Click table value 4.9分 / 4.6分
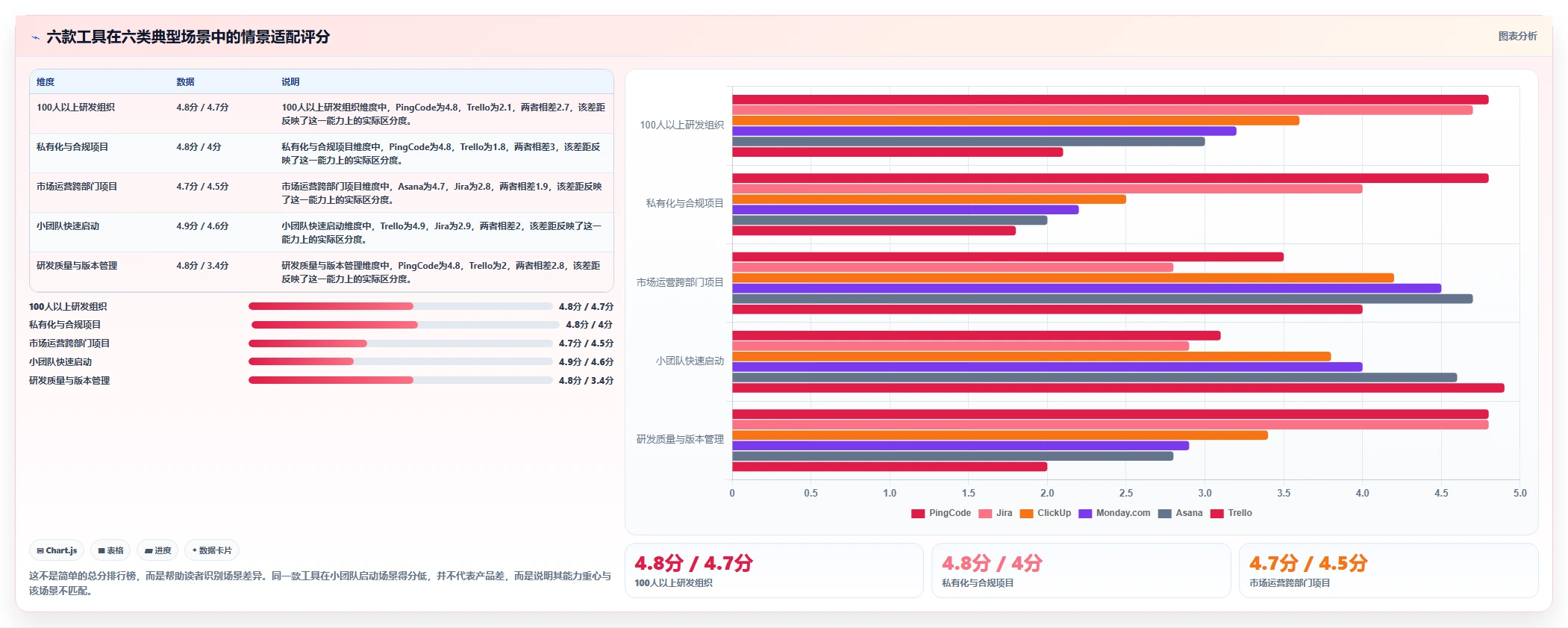1568x628 pixels. [x=202, y=226]
